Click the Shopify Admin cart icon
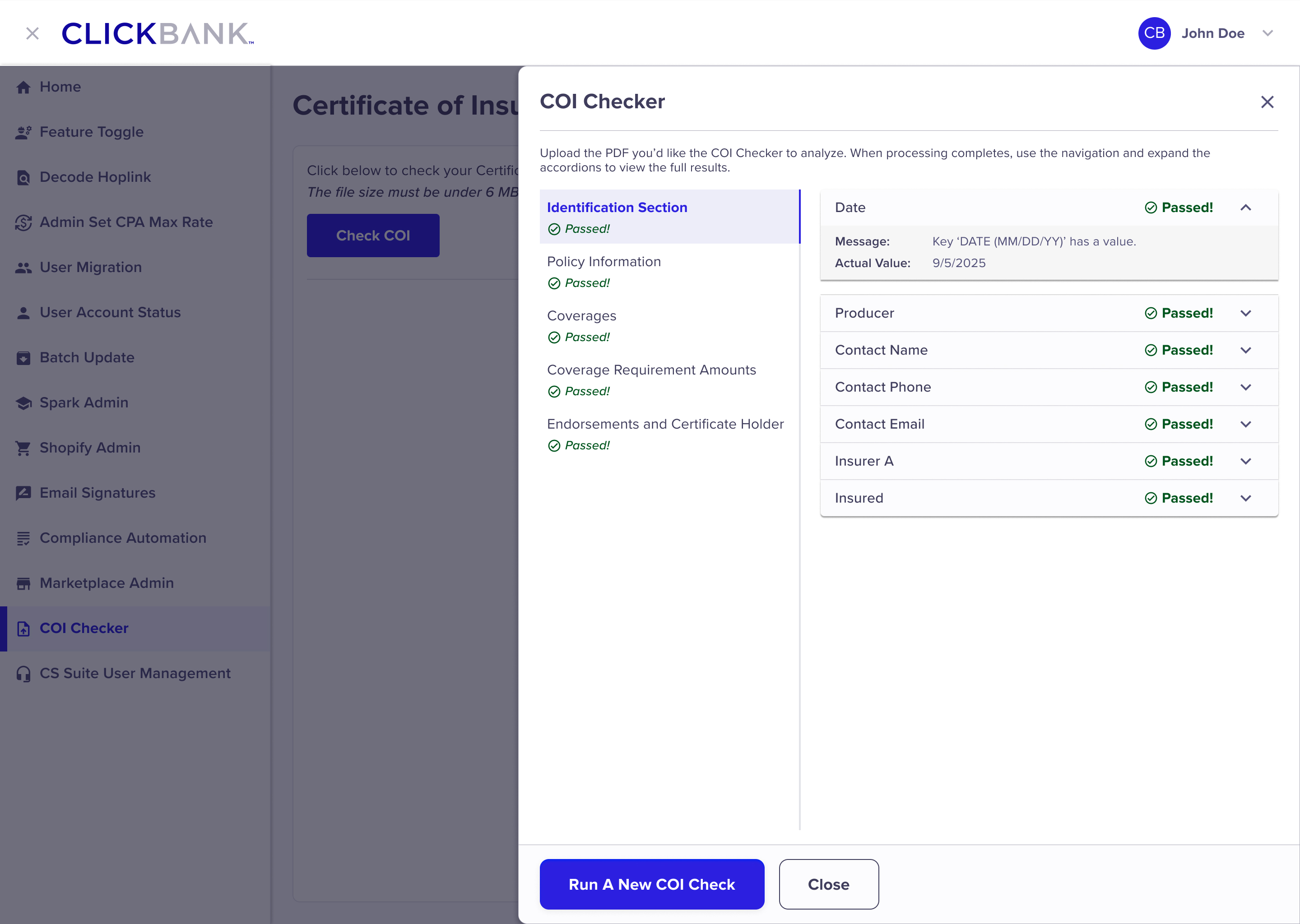This screenshot has width=1300, height=924. (23, 448)
